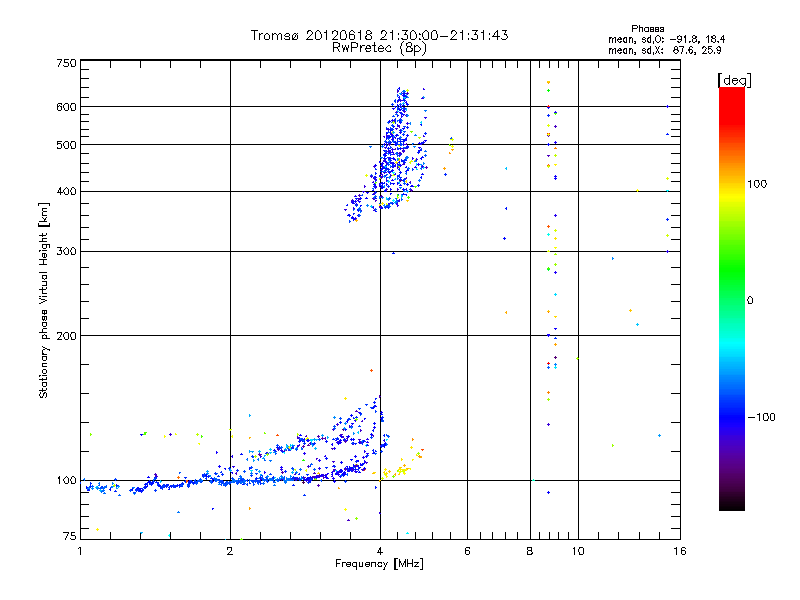Click the x-axis label '16'

680,551
